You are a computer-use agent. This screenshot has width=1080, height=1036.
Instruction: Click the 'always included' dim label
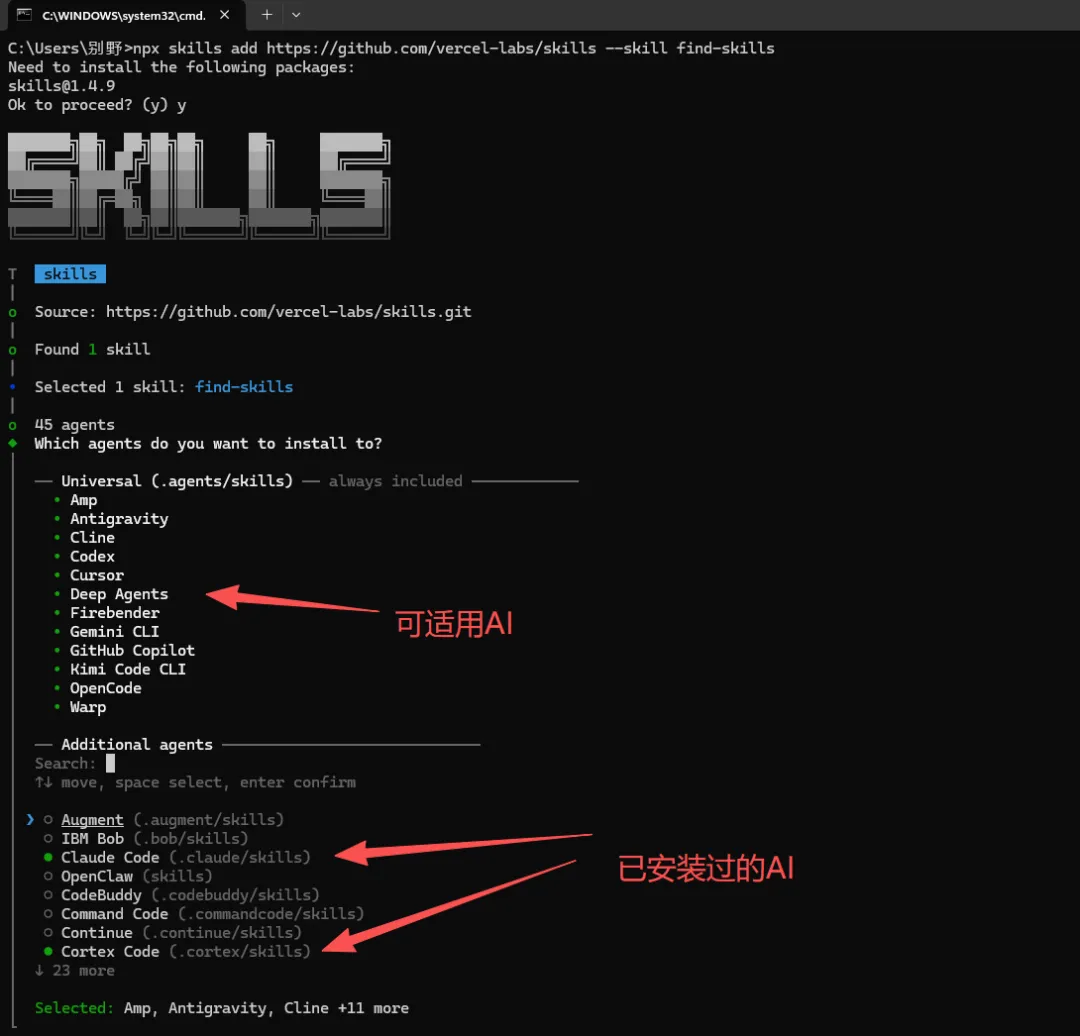tap(395, 481)
